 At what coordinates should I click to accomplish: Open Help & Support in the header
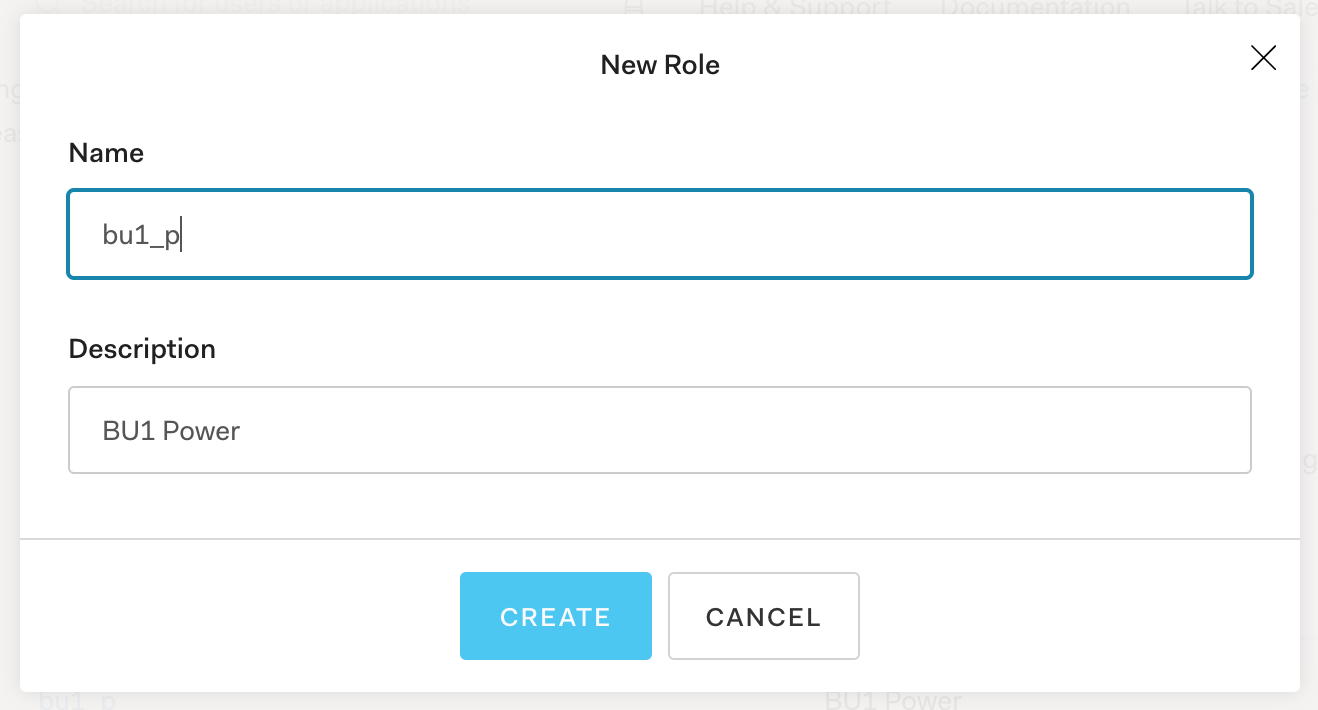[x=794, y=7]
